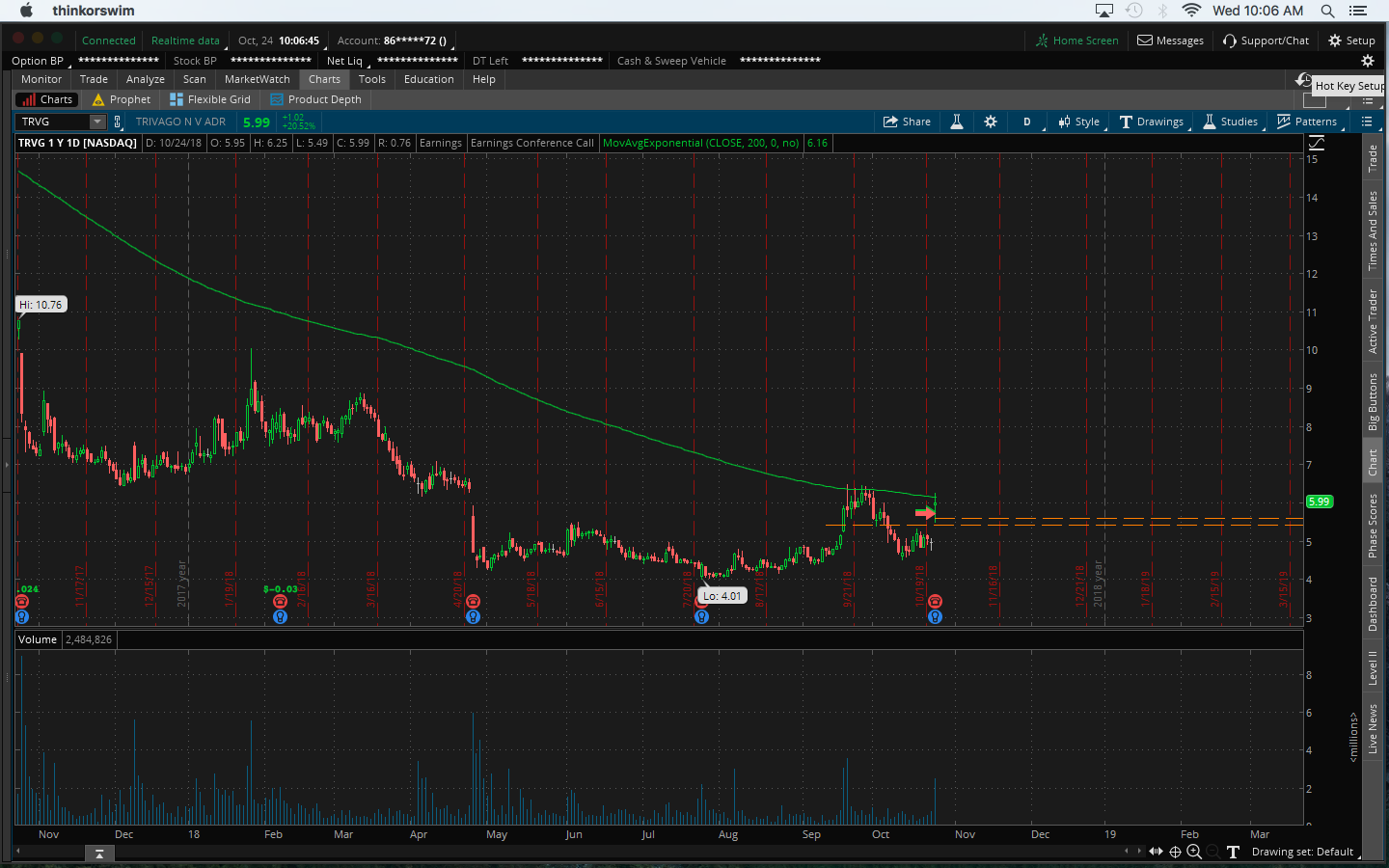Open the Drawings tools menu
The width and height of the screenshot is (1389, 868).
(x=1152, y=122)
